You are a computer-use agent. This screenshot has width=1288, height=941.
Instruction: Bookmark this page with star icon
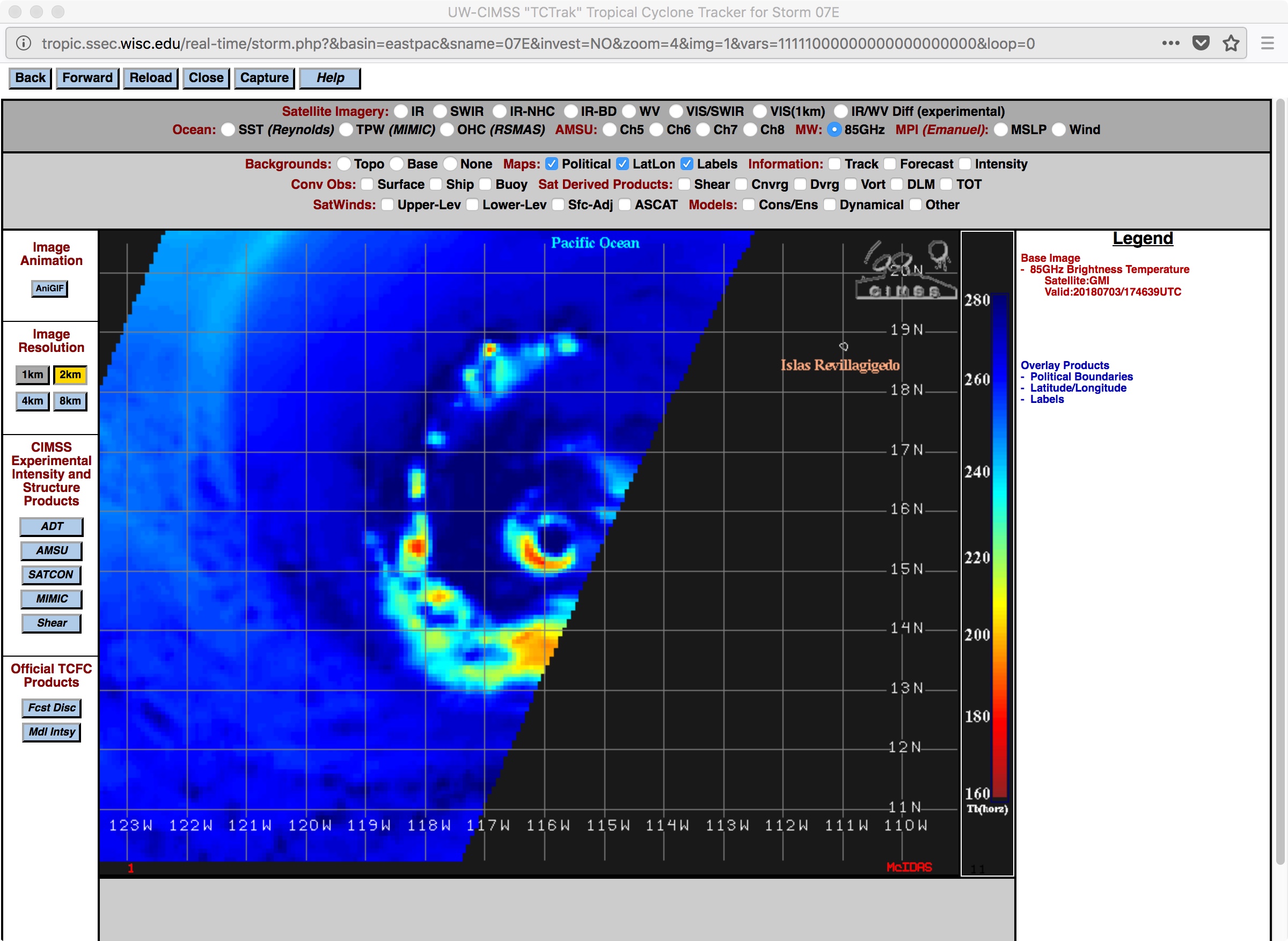(x=1231, y=43)
